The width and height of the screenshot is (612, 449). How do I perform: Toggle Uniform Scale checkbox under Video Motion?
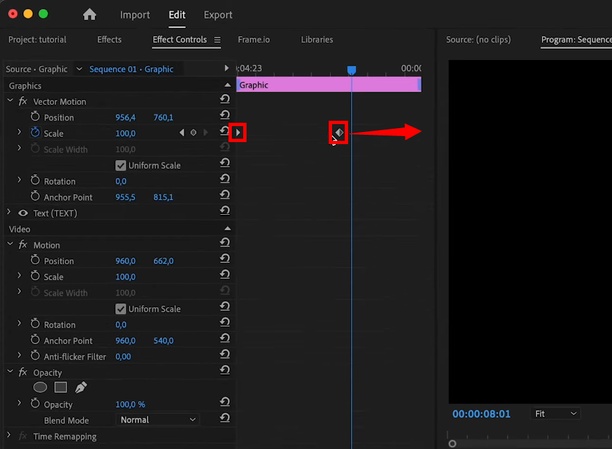coord(121,309)
